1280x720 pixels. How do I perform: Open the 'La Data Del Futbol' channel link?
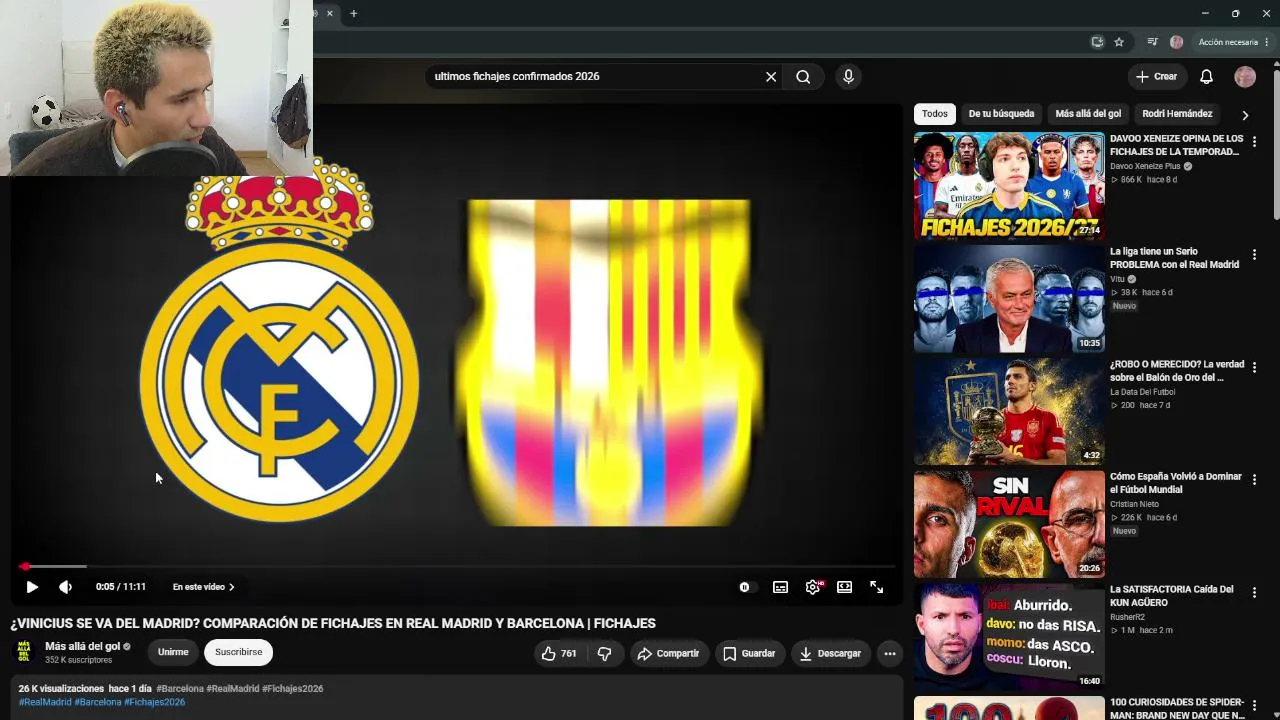pyautogui.click(x=1145, y=392)
